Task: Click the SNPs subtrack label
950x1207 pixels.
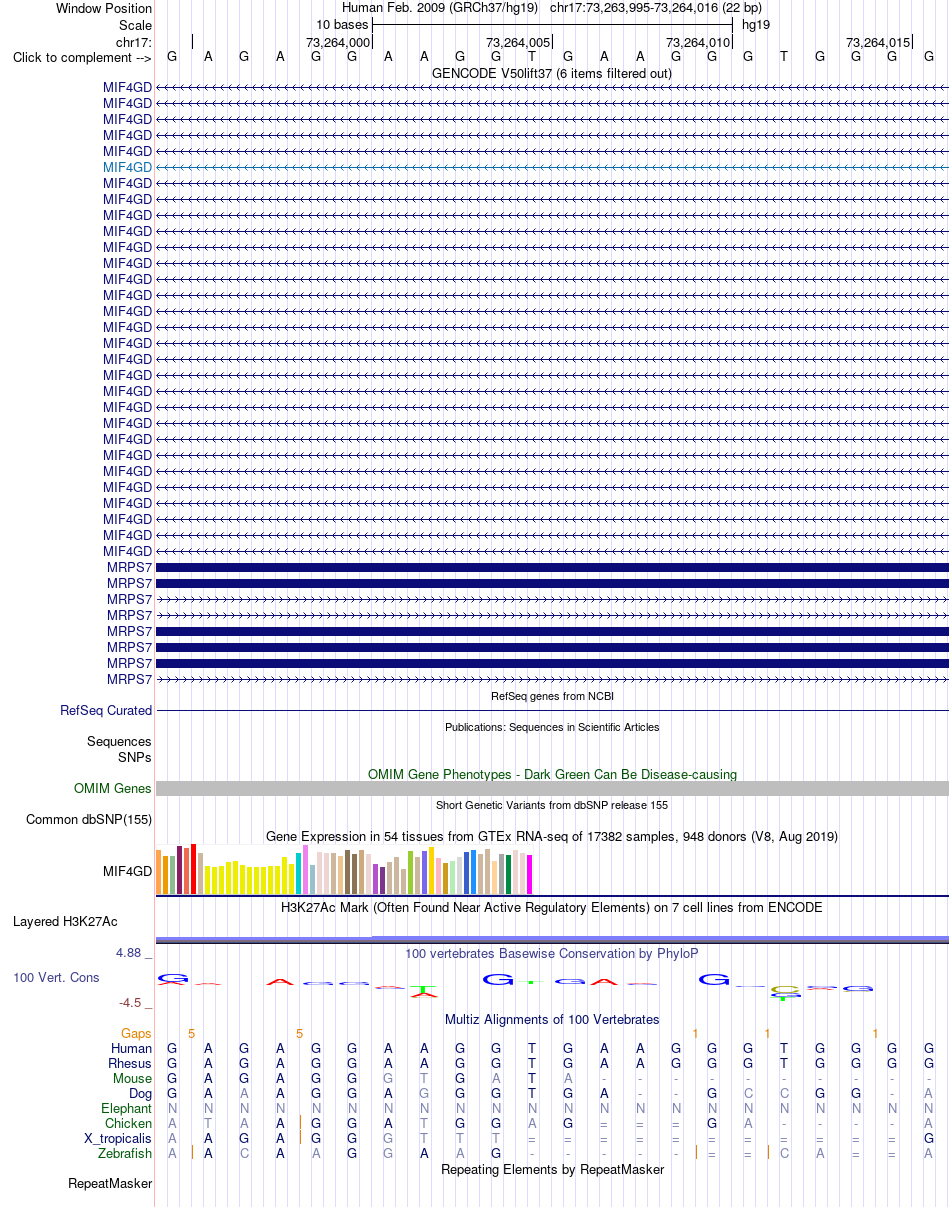Action: click(135, 757)
